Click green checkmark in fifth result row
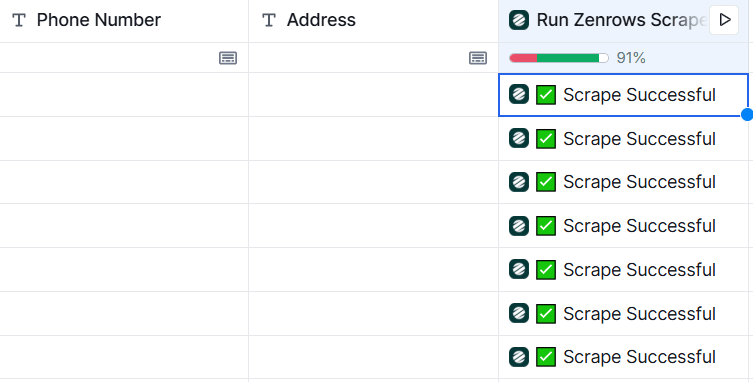753x382 pixels. pyautogui.click(x=546, y=270)
